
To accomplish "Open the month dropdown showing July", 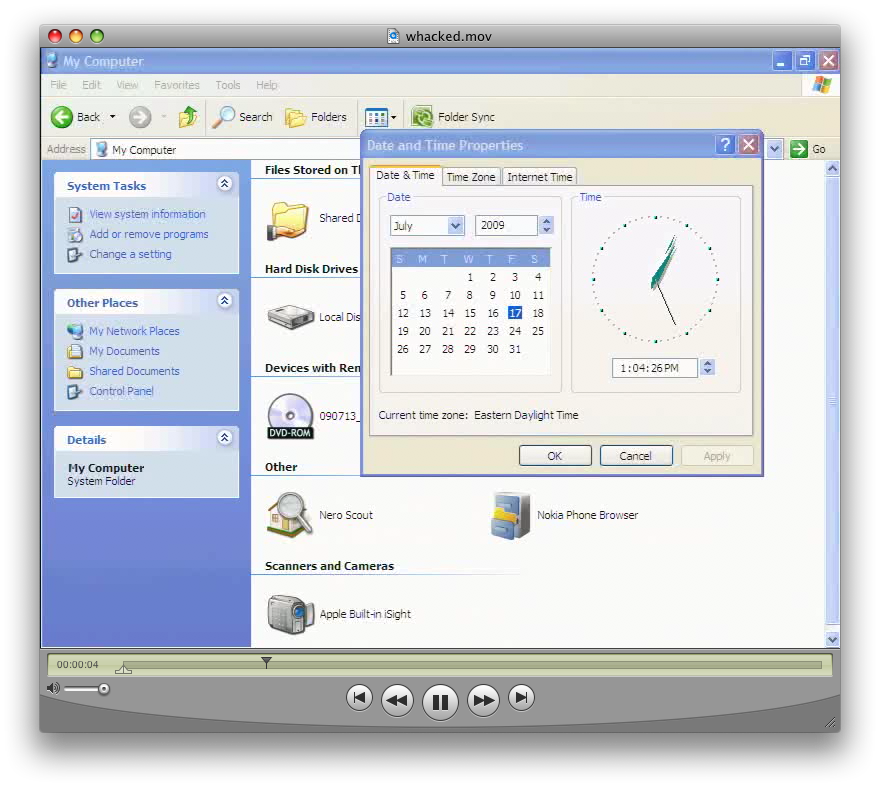I will tap(455, 226).
